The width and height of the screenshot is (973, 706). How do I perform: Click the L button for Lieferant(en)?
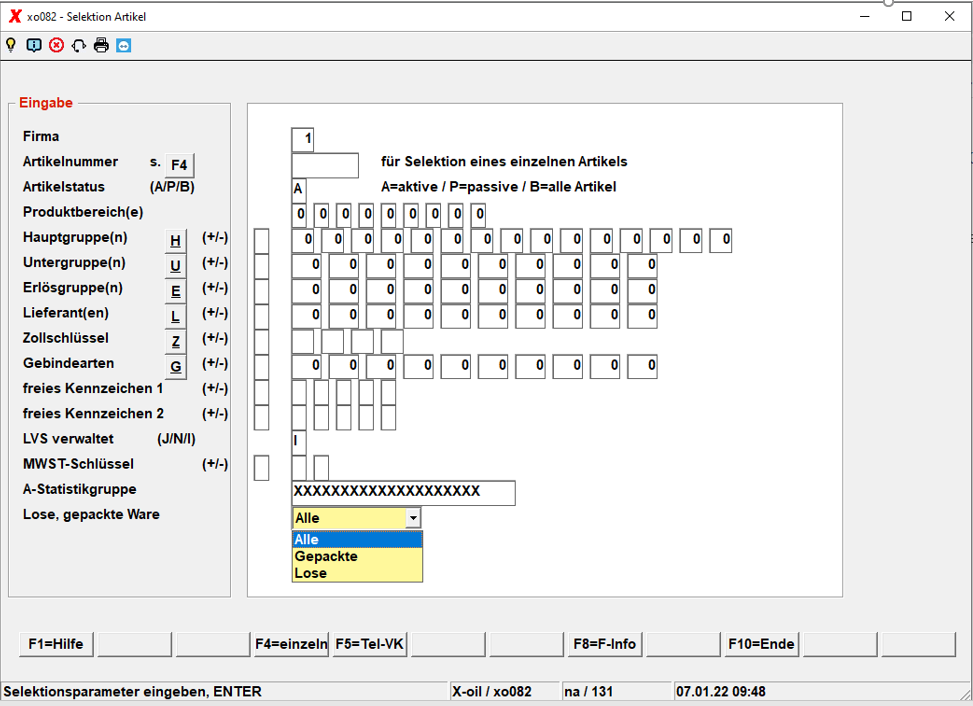176,316
